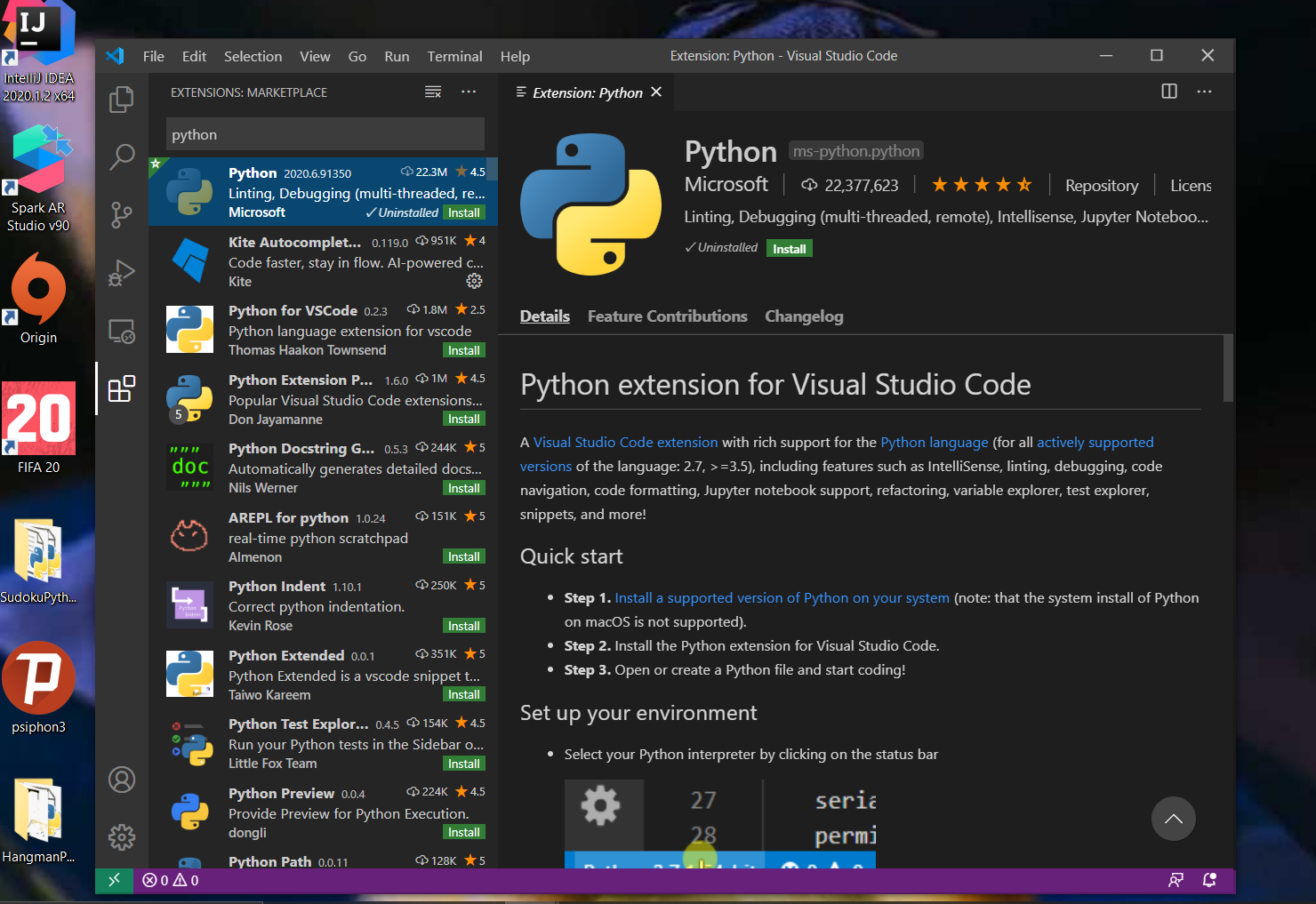Click the ms-python.python identifier badge
Image resolution: width=1316 pixels, height=904 pixels.
click(856, 151)
